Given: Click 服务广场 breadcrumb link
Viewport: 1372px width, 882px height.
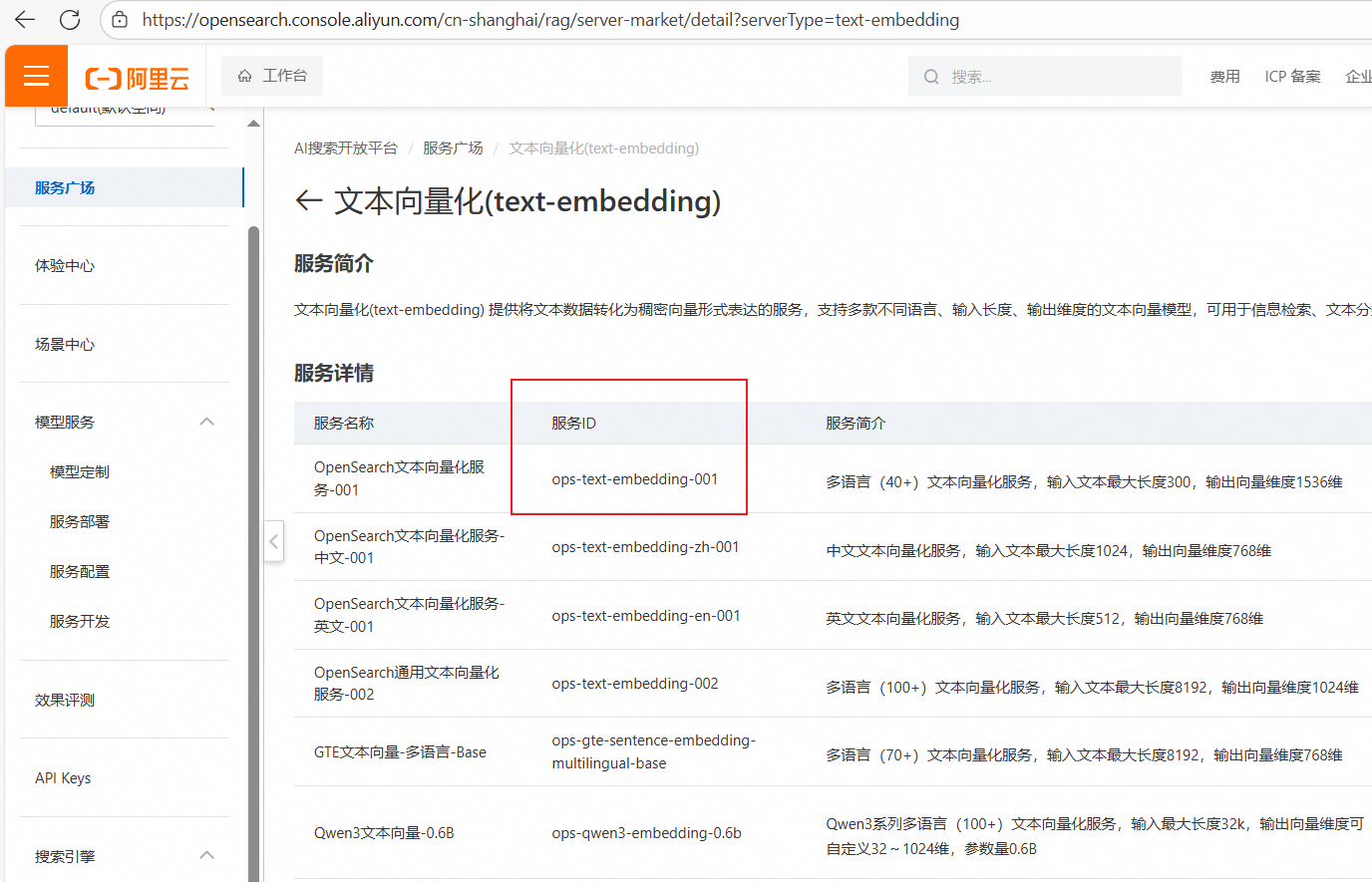Looking at the screenshot, I should [453, 147].
